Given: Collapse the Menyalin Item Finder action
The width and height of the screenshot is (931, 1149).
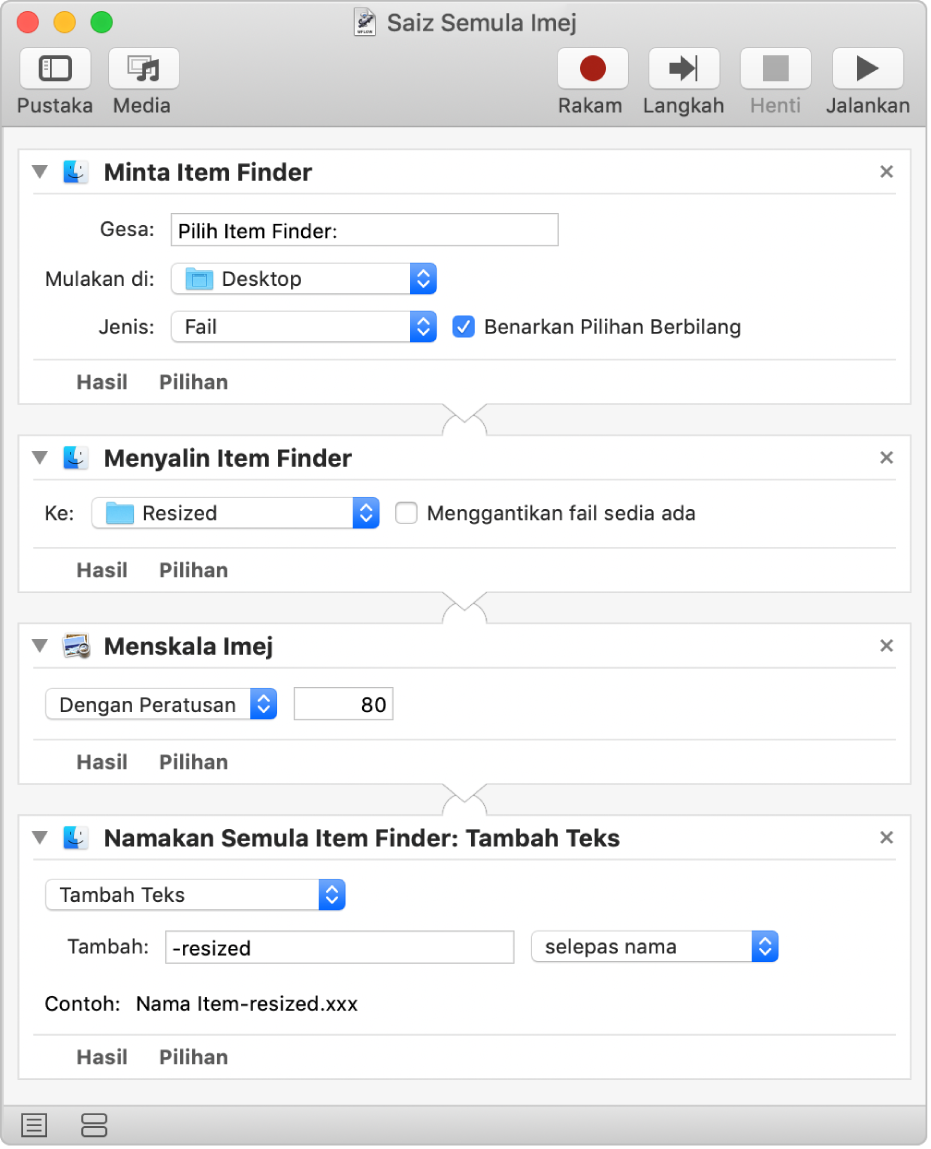Looking at the screenshot, I should [x=40, y=458].
